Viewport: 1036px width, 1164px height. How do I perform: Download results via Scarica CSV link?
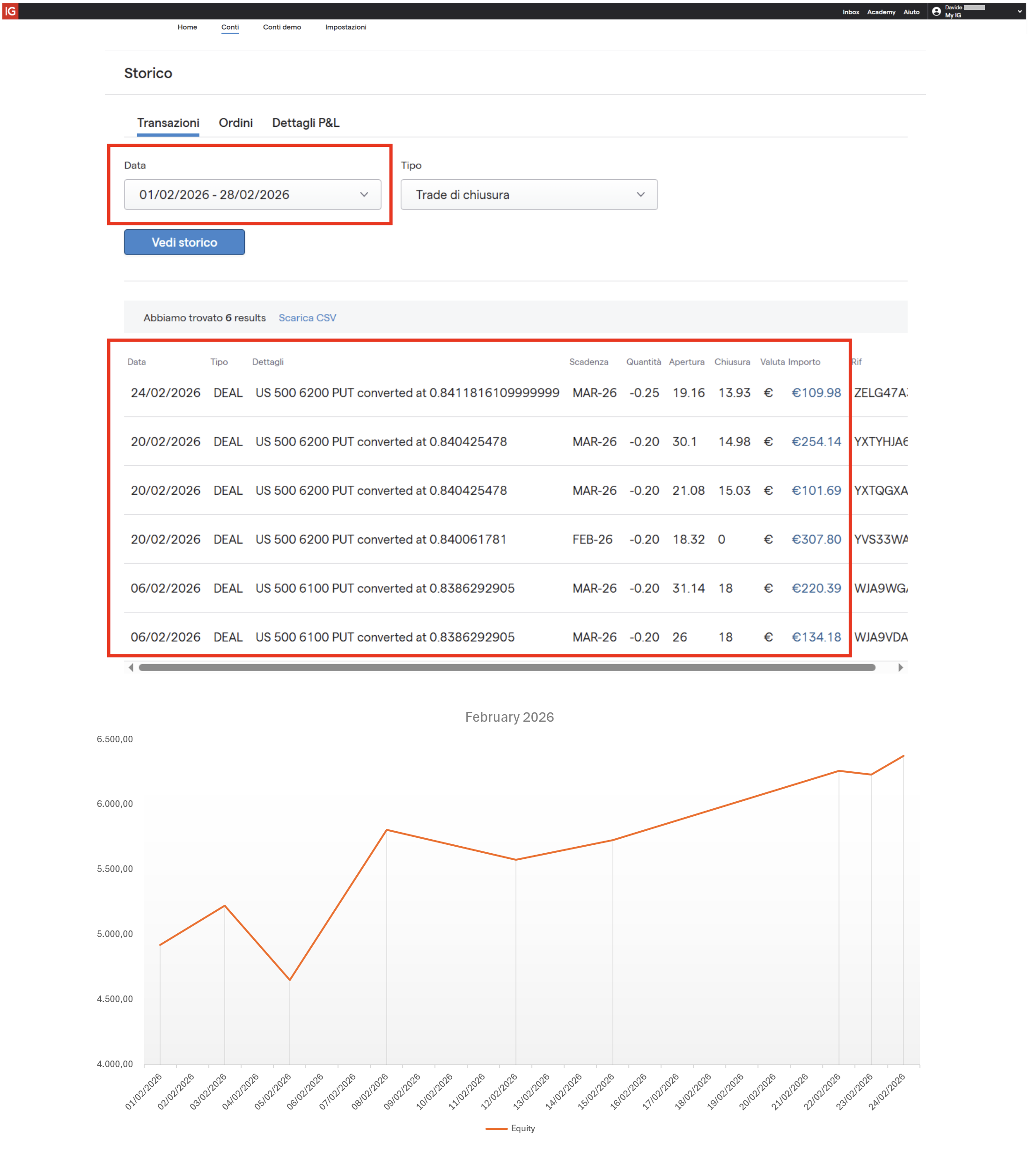tap(307, 318)
